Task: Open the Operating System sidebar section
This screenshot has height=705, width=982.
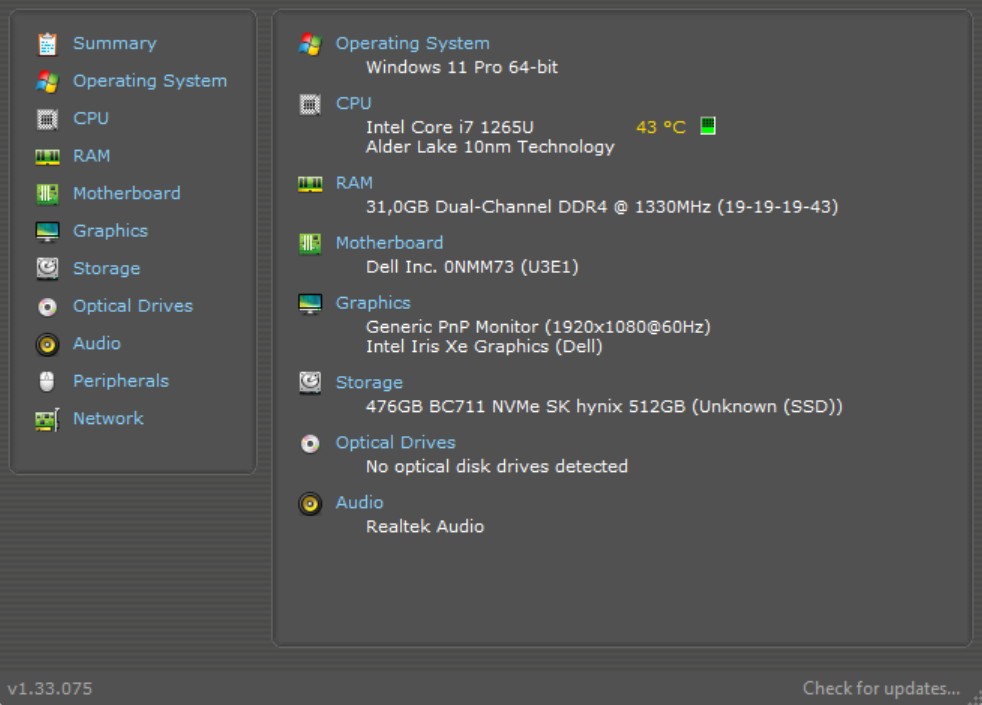Action: coord(149,81)
